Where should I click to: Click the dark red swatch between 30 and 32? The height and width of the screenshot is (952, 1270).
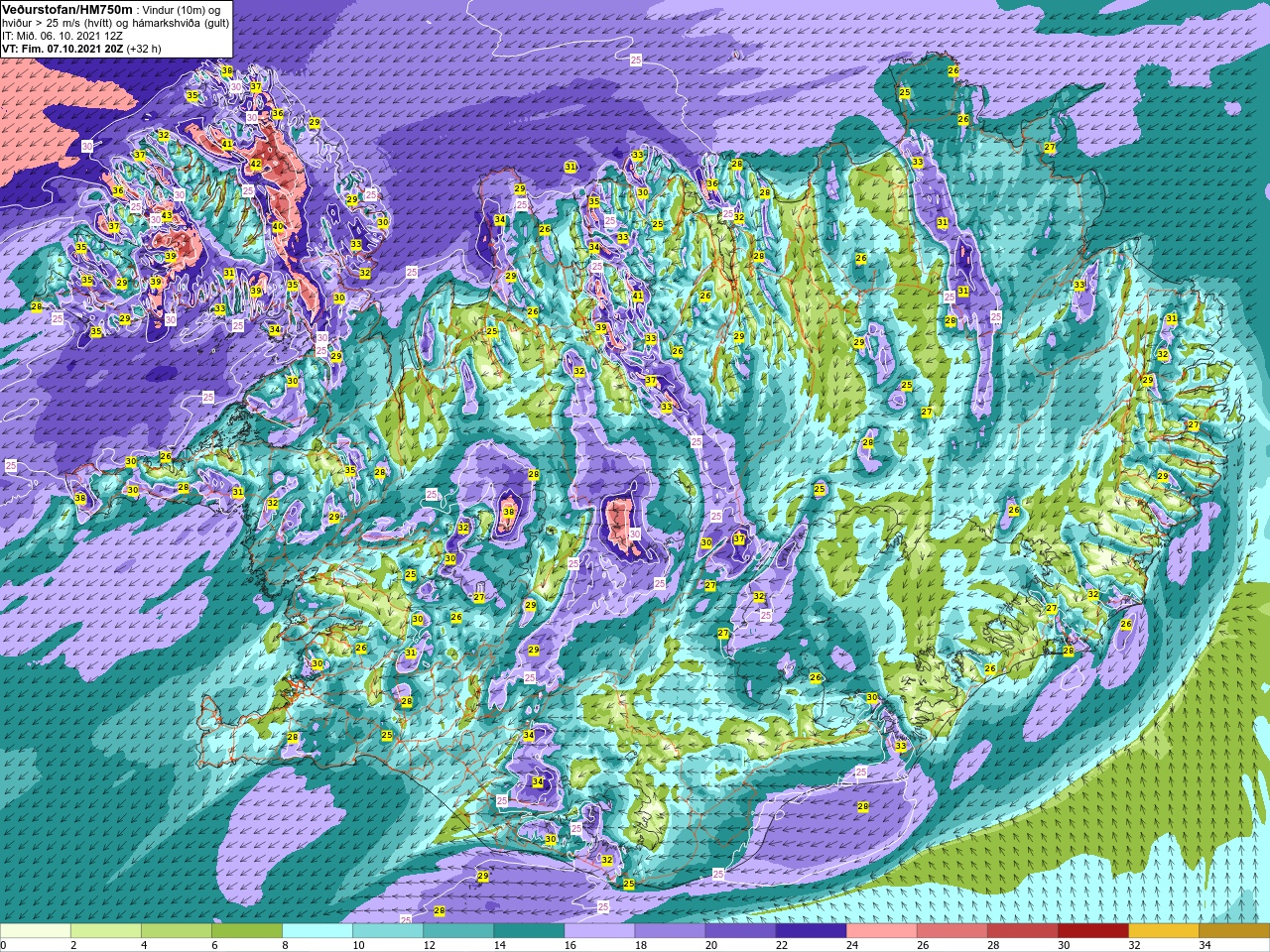tap(1092, 931)
